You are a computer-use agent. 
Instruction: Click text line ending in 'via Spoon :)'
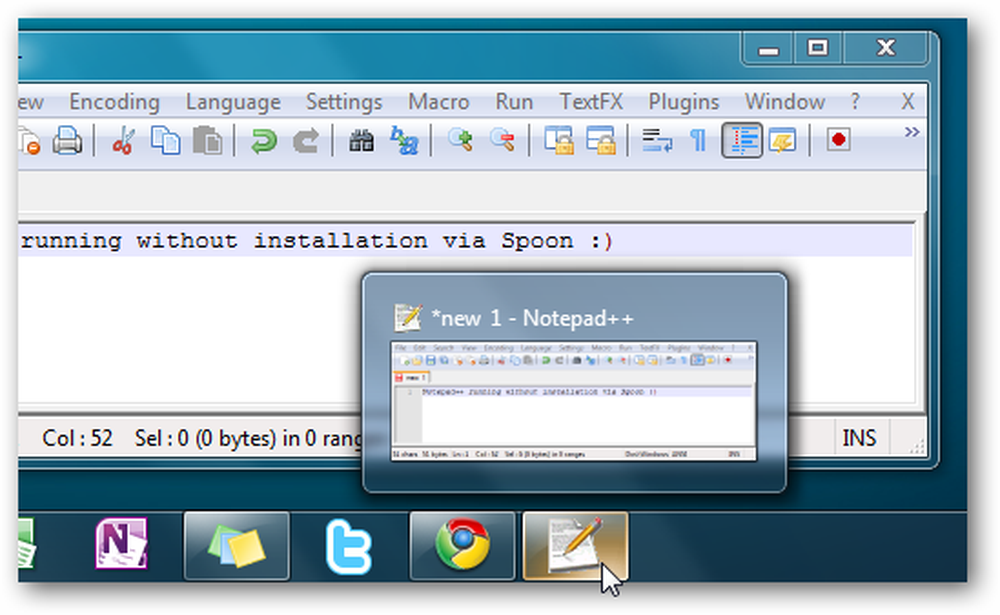click(317, 241)
